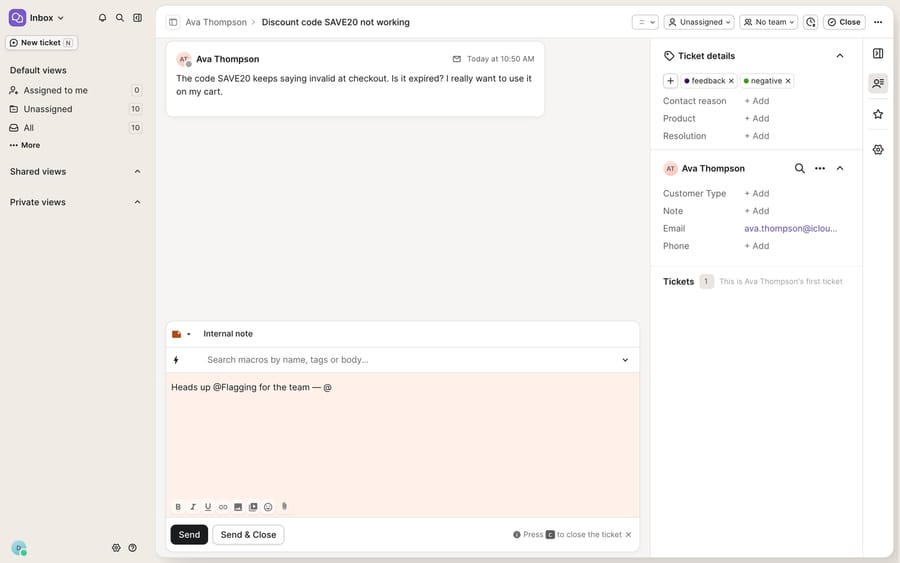Open the internal note channel selector

point(181,334)
